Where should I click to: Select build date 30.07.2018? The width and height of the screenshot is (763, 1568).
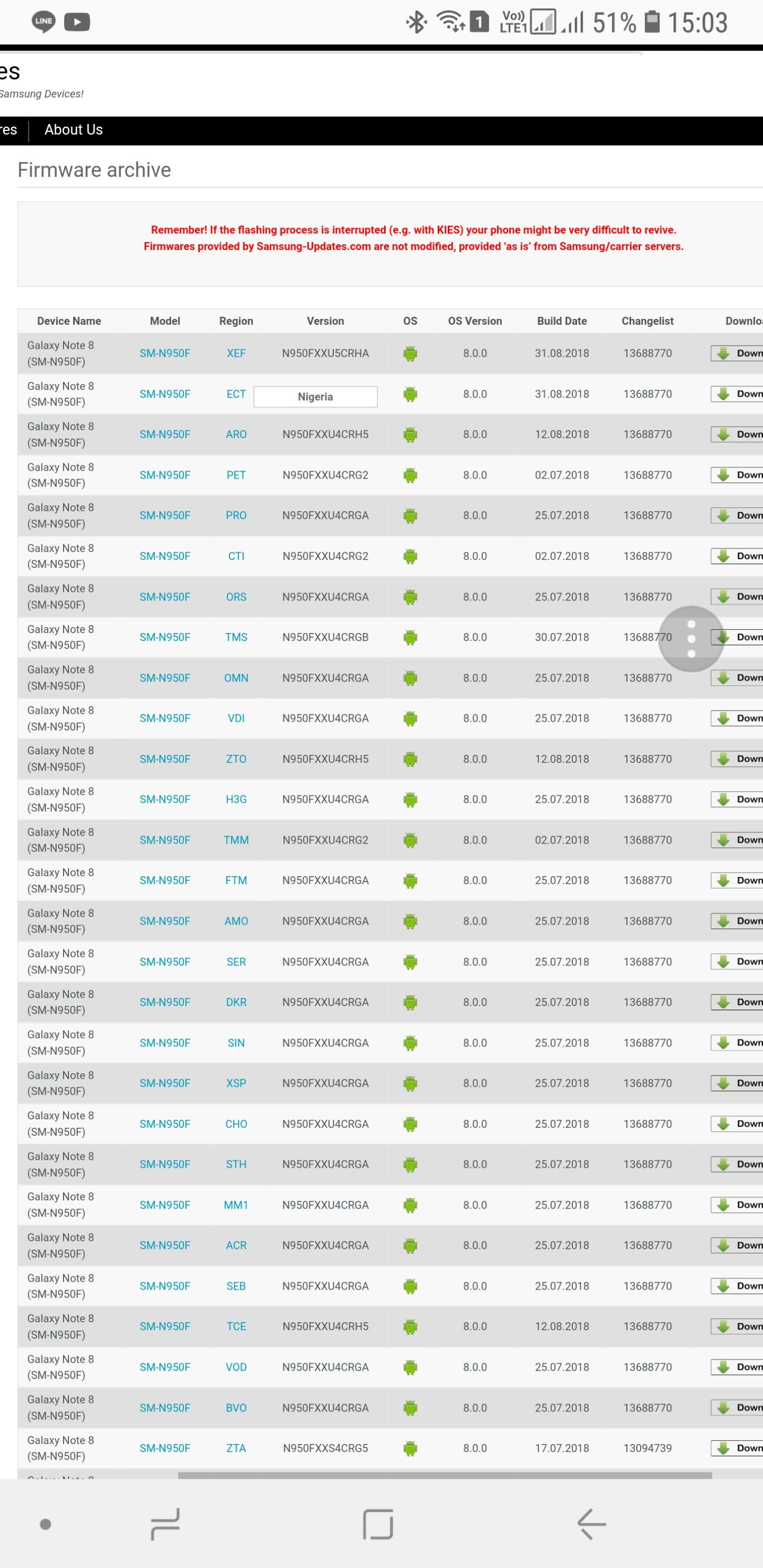(562, 637)
